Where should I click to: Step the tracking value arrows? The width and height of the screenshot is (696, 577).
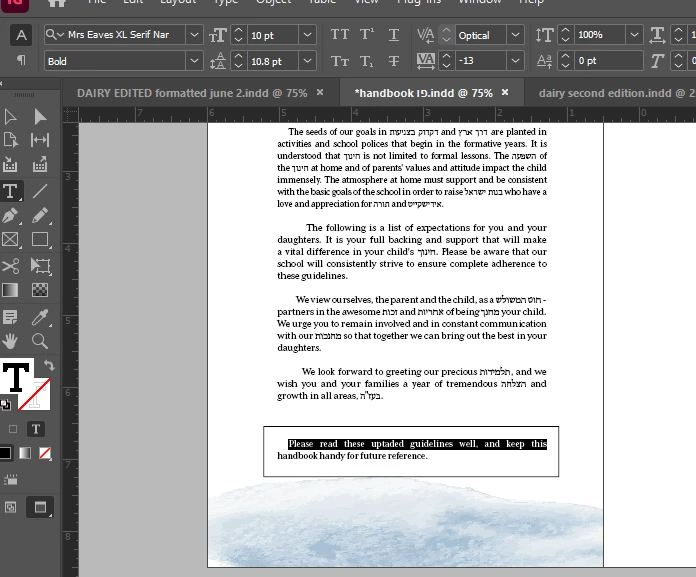[x=447, y=61]
